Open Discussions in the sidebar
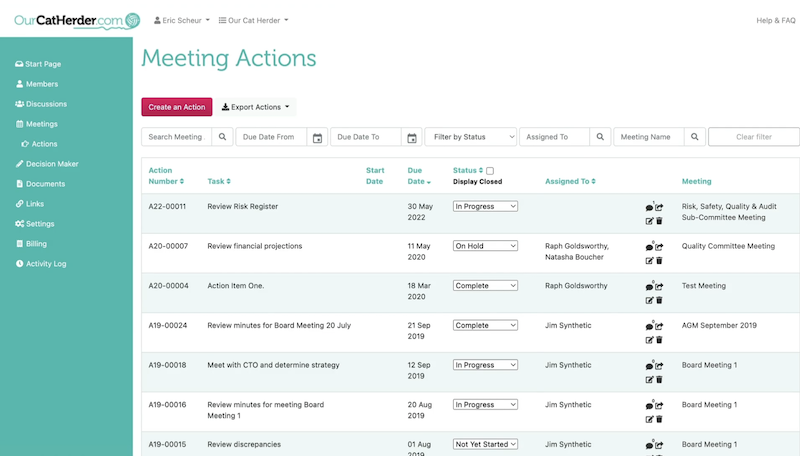The height and width of the screenshot is (456, 800). click(41, 104)
